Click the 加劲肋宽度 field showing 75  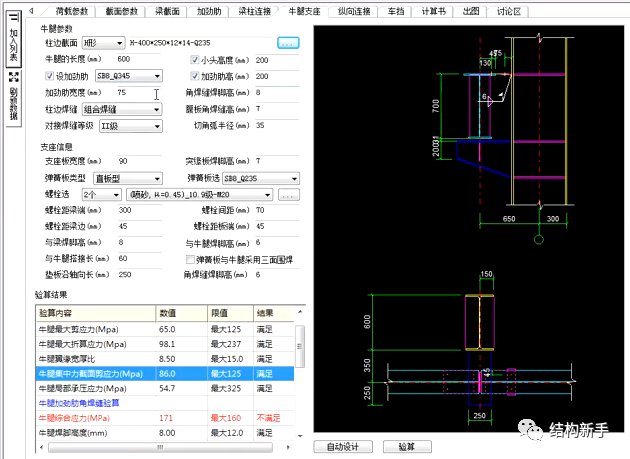click(139, 92)
